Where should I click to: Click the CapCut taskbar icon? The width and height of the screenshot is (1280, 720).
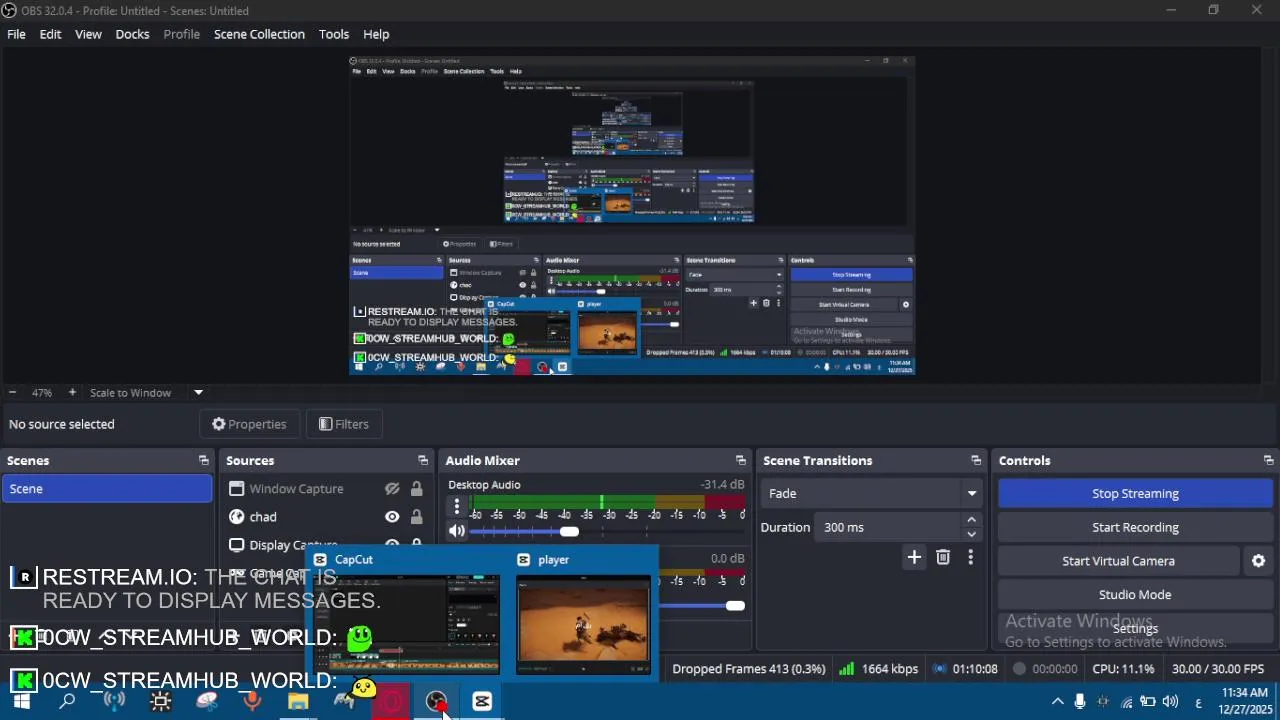pyautogui.click(x=482, y=701)
